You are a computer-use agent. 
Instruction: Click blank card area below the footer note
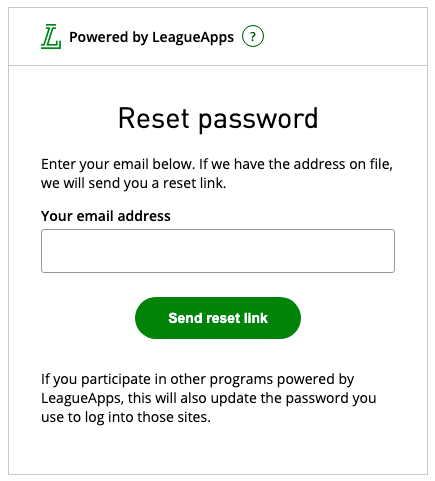(x=218, y=450)
